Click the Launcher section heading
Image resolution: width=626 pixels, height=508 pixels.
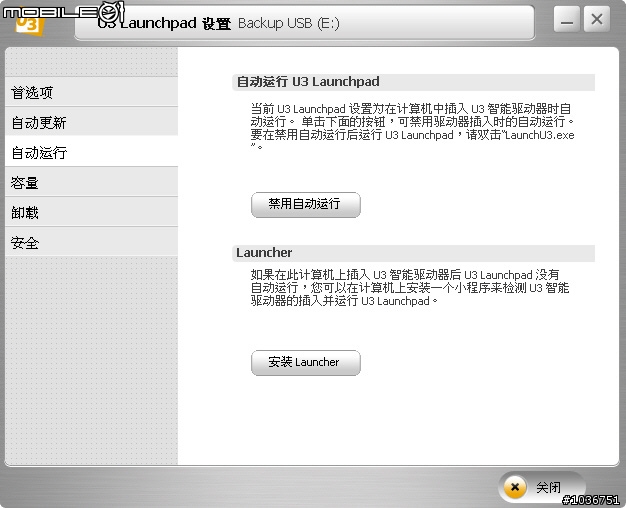tap(264, 253)
